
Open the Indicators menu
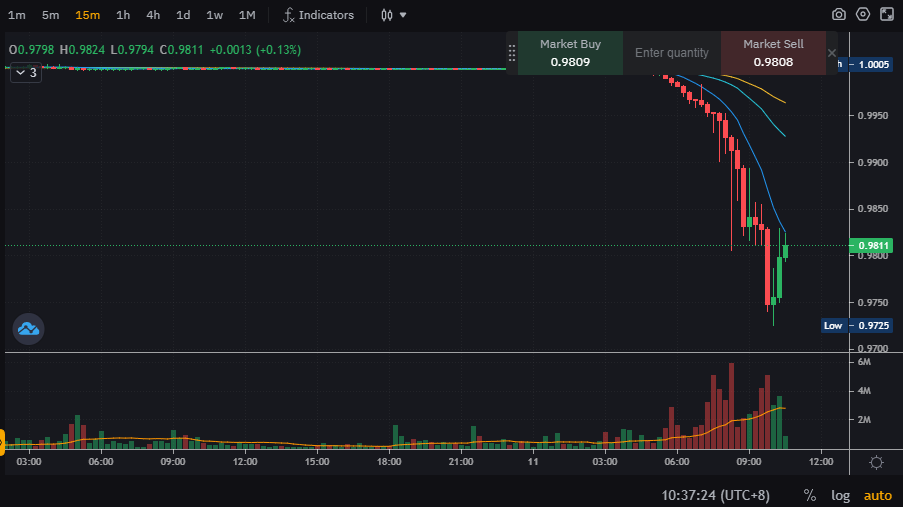coord(318,15)
